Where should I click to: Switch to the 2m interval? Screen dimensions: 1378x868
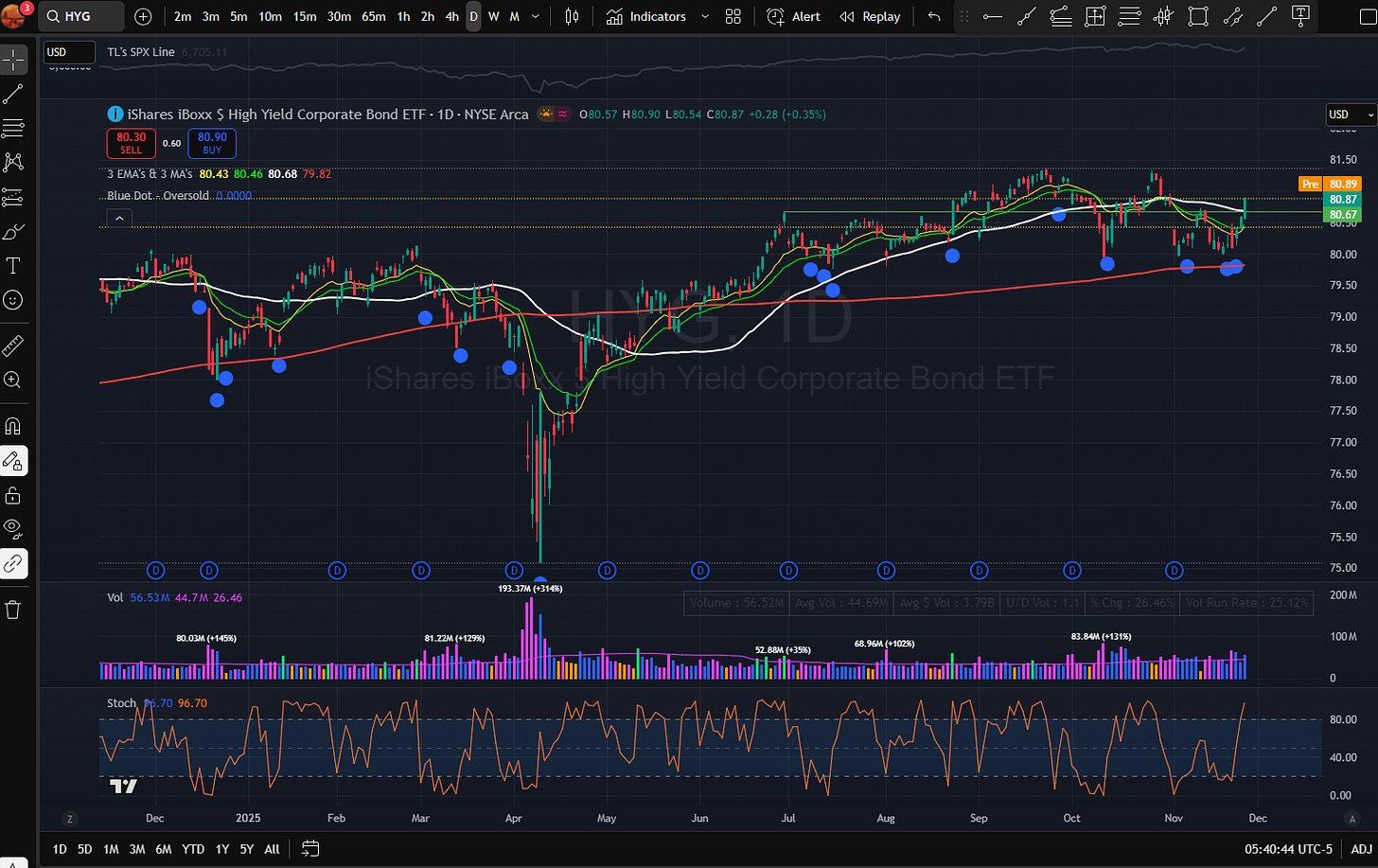click(183, 16)
